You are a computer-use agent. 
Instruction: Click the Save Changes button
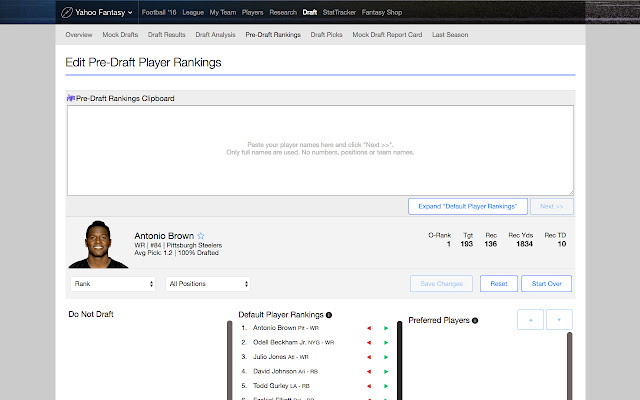pos(442,284)
